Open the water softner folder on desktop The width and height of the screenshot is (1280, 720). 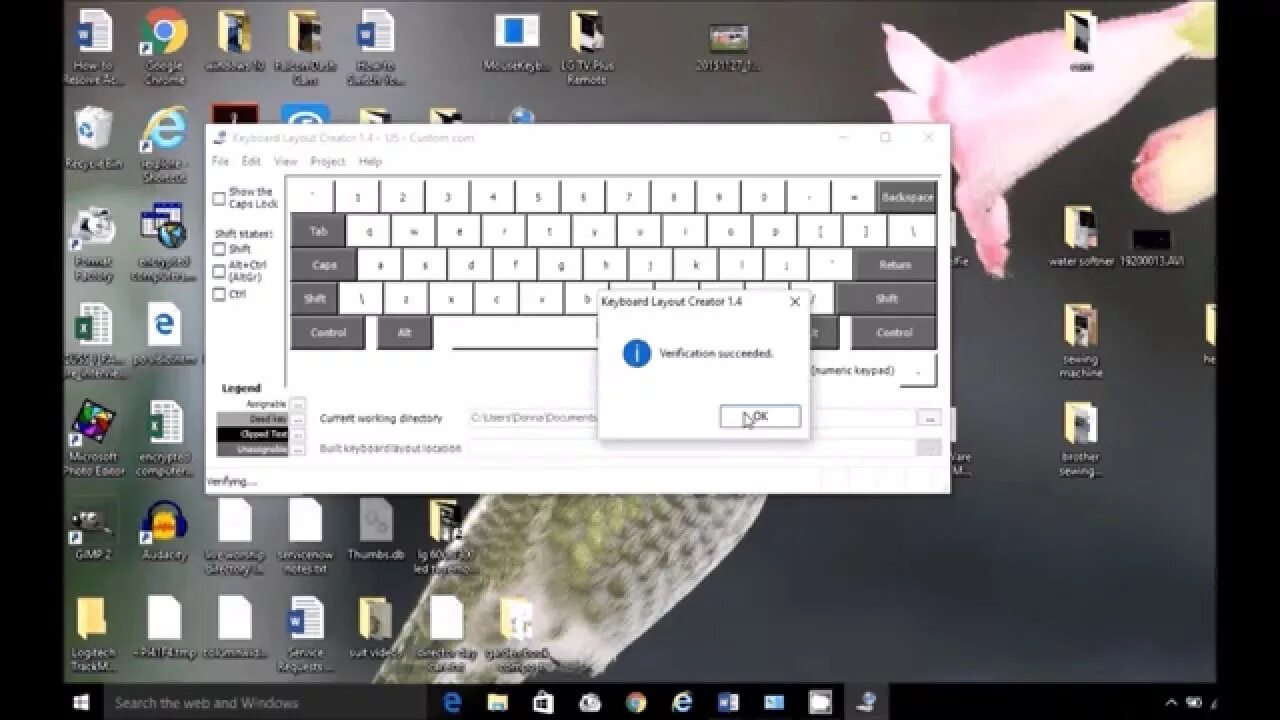[1082, 236]
